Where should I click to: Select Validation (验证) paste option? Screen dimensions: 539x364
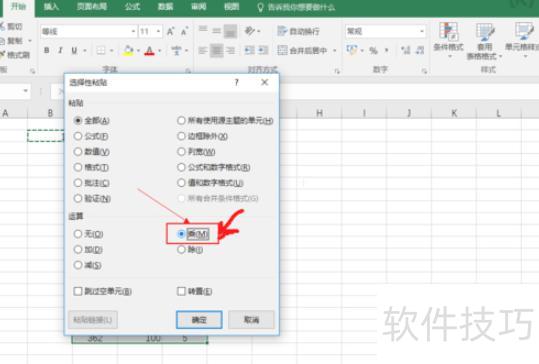coord(78,198)
